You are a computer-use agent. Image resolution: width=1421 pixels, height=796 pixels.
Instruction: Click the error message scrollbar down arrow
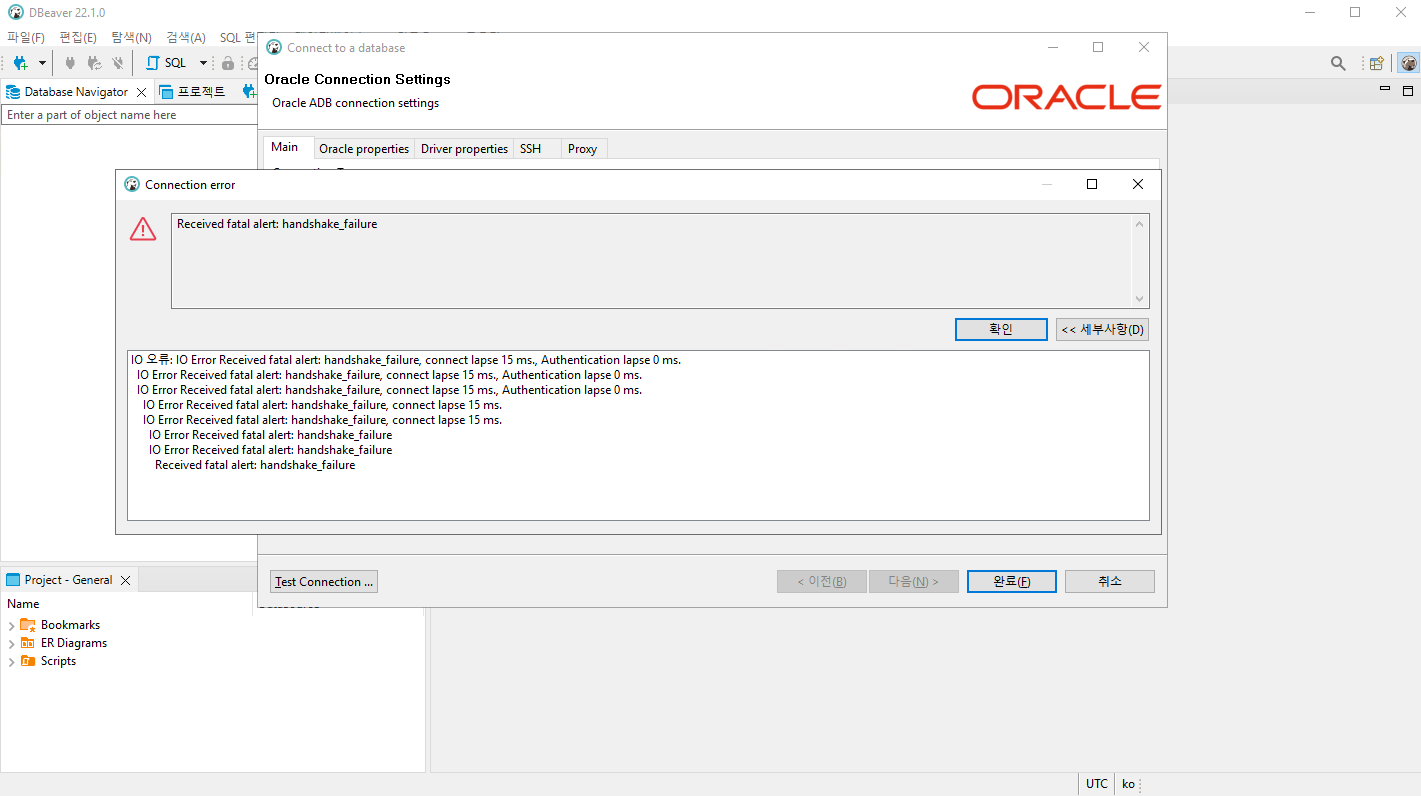coord(1139,298)
